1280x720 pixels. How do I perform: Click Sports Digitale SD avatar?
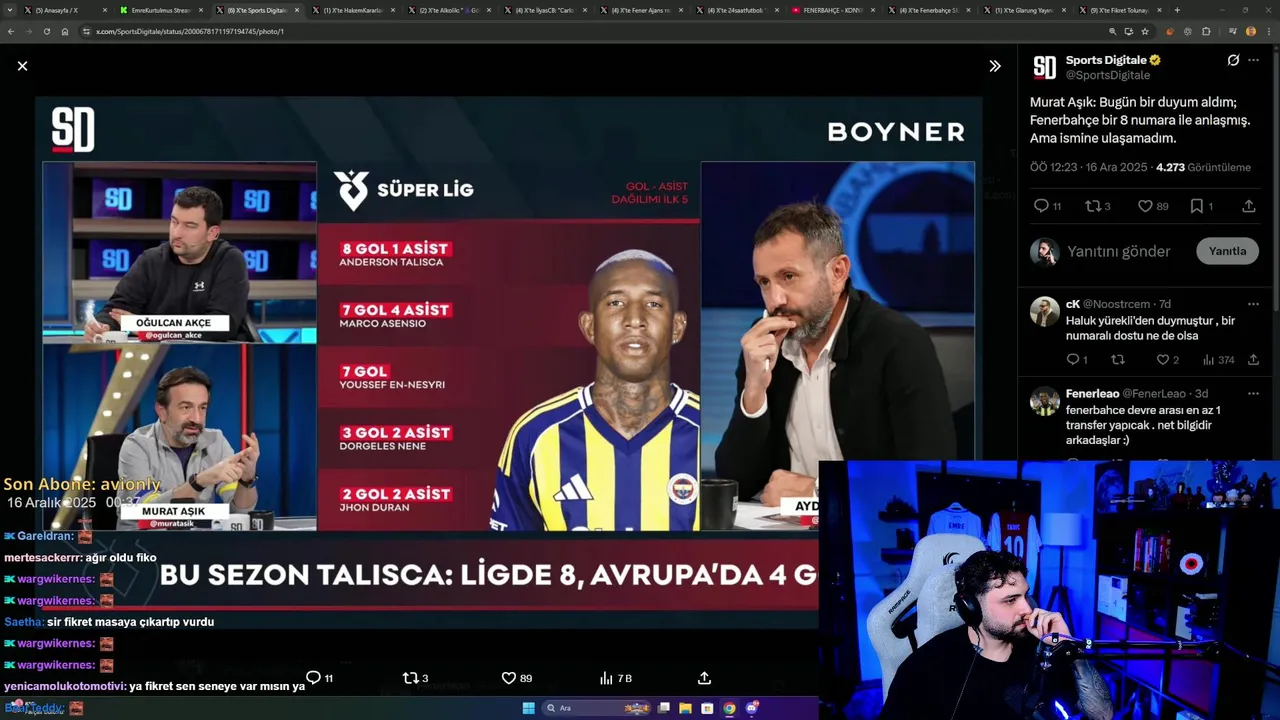click(1045, 67)
